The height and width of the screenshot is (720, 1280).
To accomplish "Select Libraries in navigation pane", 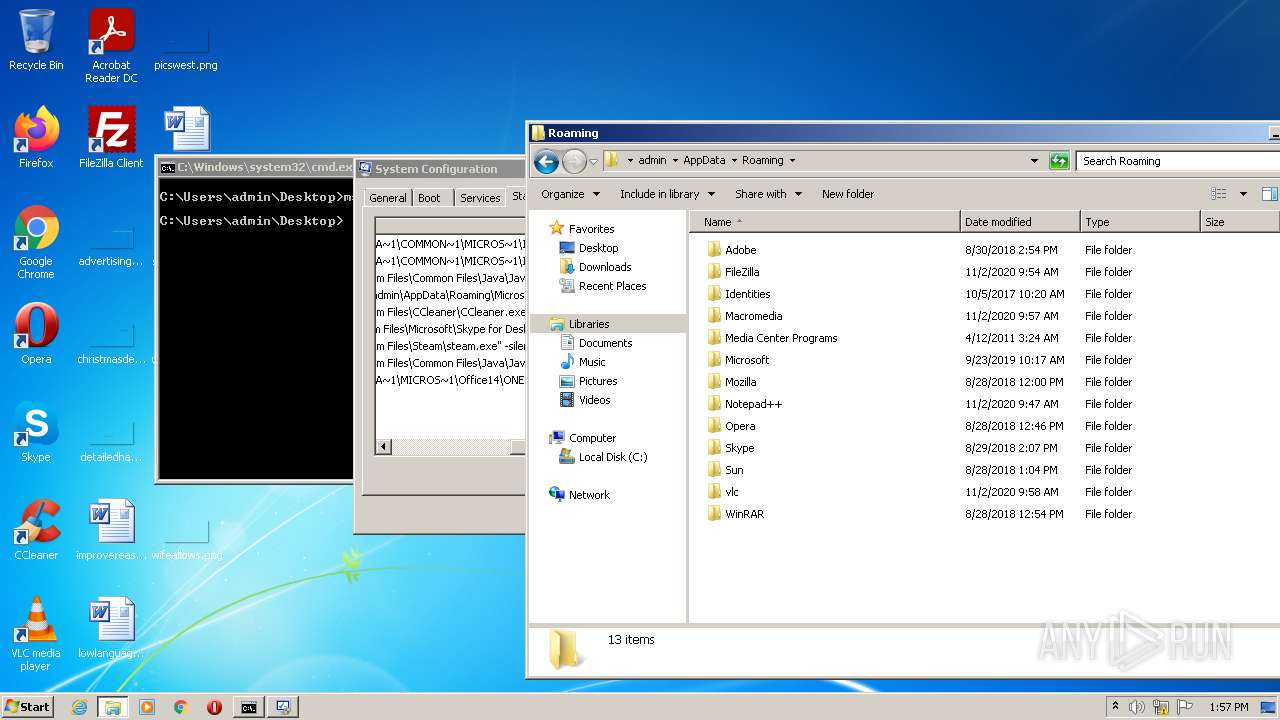I will 589,324.
